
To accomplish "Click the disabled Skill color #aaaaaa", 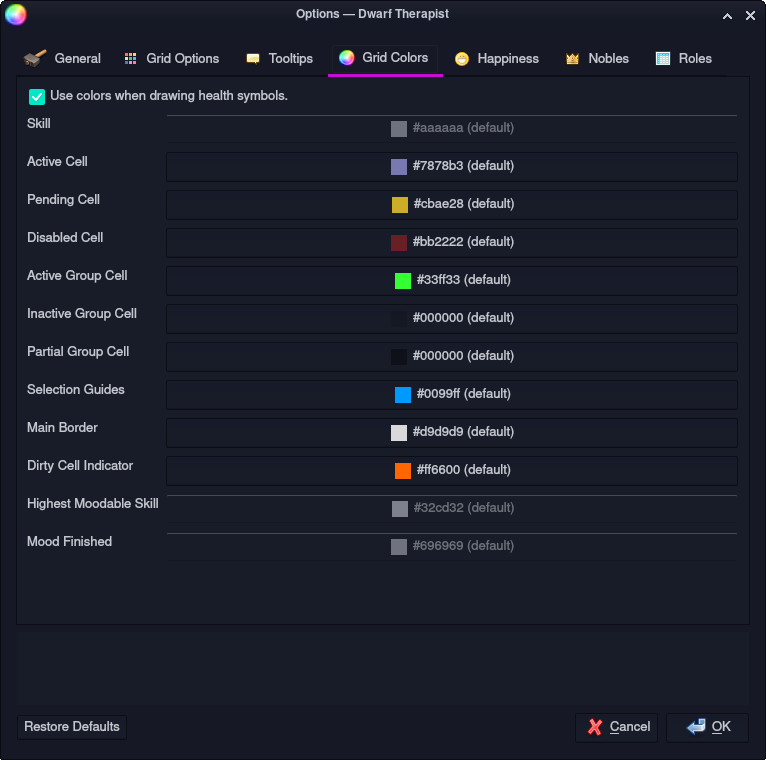I will 452,128.
